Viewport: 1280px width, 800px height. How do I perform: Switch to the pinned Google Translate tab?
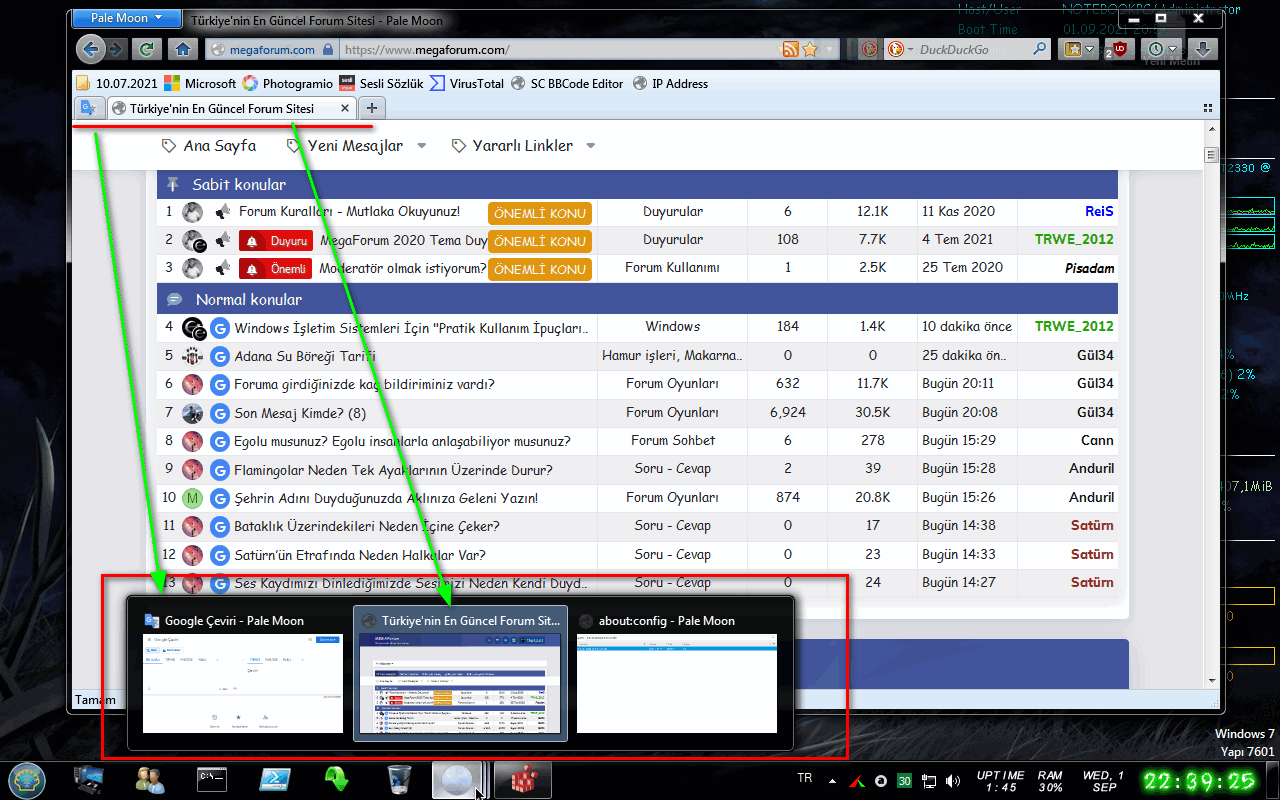(x=88, y=108)
